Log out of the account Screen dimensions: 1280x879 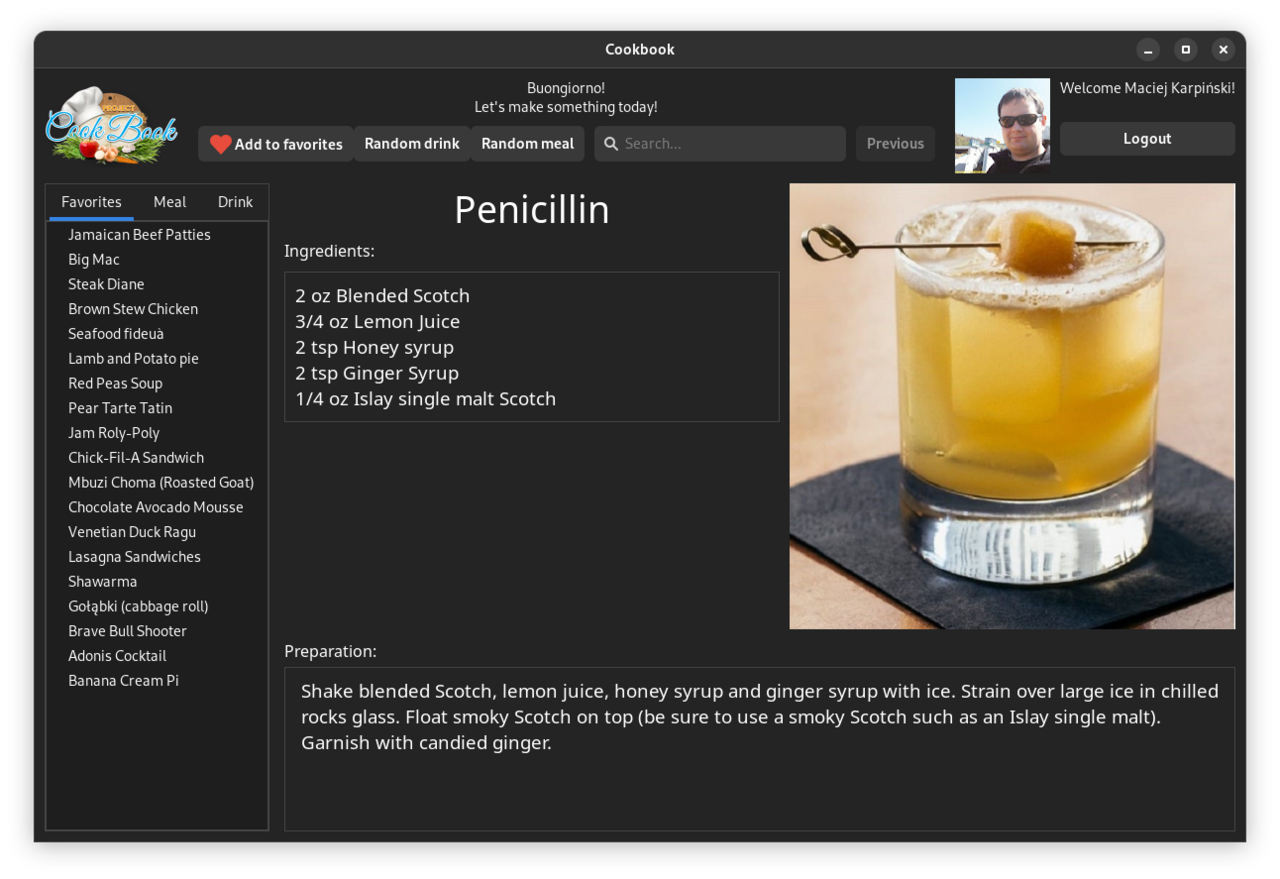click(1147, 139)
